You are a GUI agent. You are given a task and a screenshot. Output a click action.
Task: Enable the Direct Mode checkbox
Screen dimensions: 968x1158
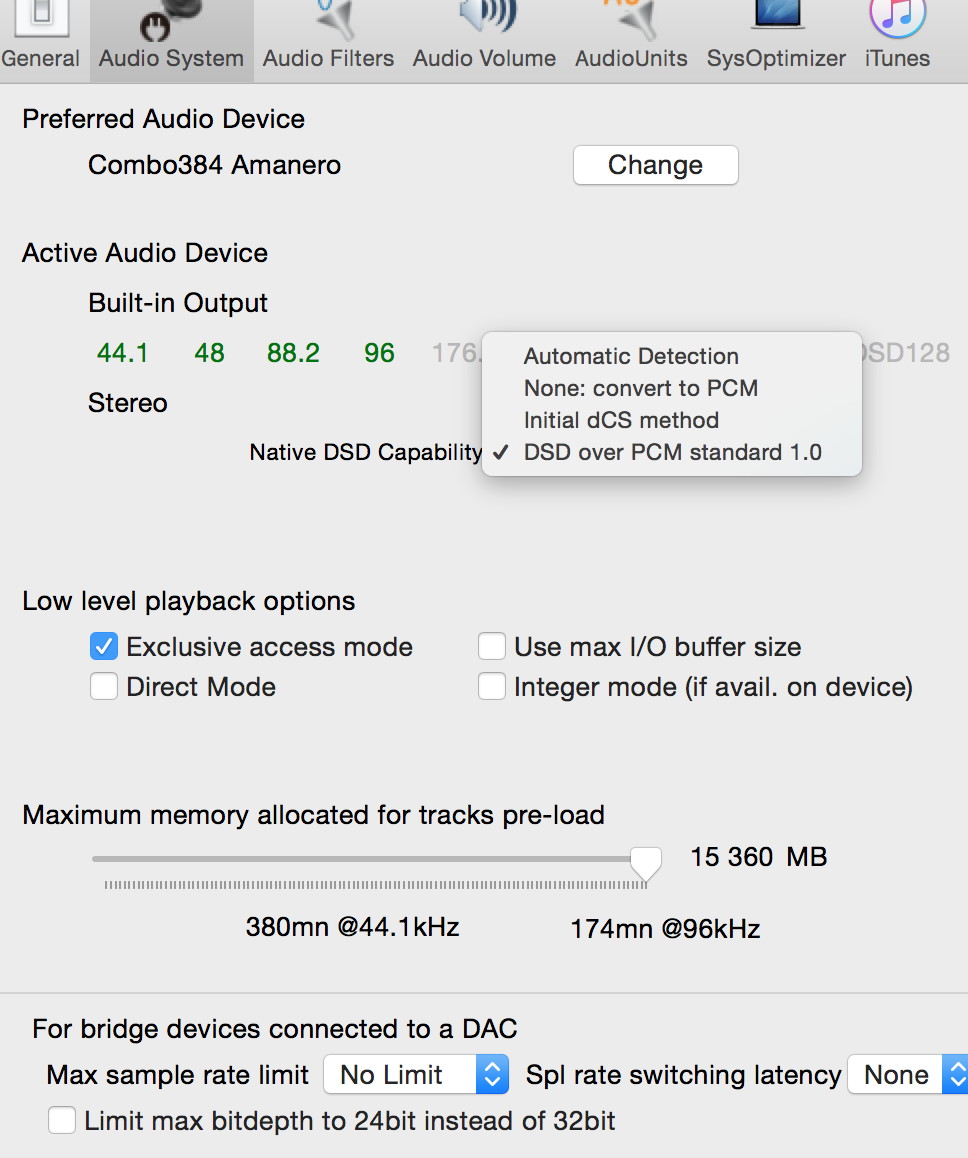(104, 686)
